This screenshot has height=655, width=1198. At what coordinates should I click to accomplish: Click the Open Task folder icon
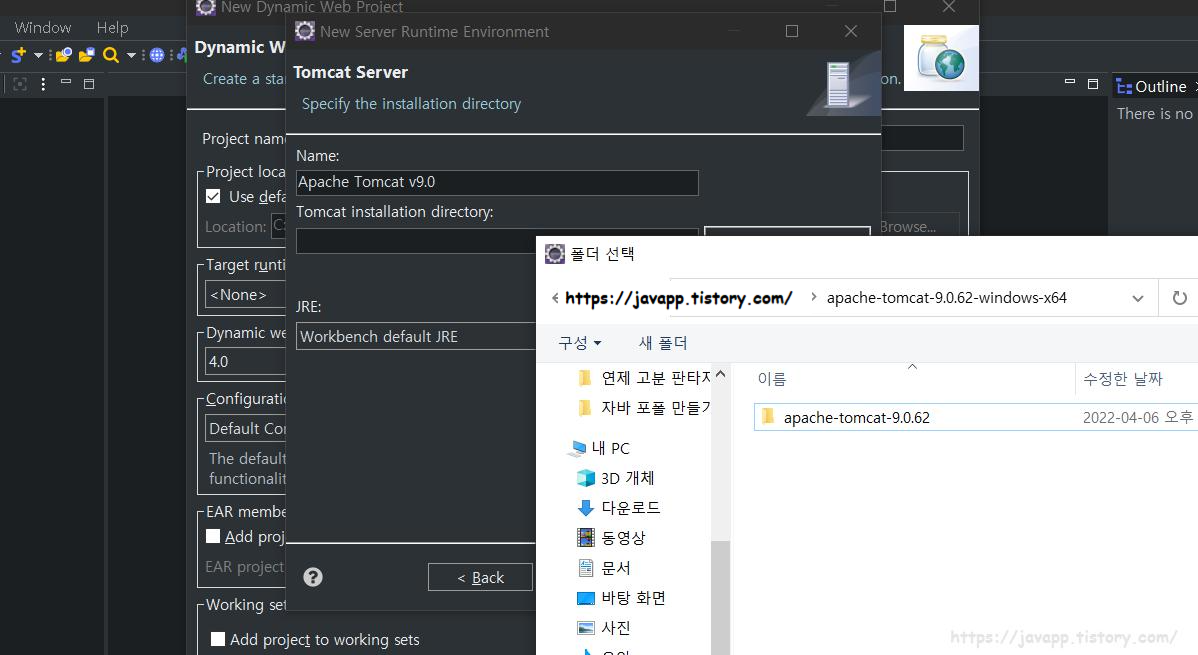coord(87,55)
